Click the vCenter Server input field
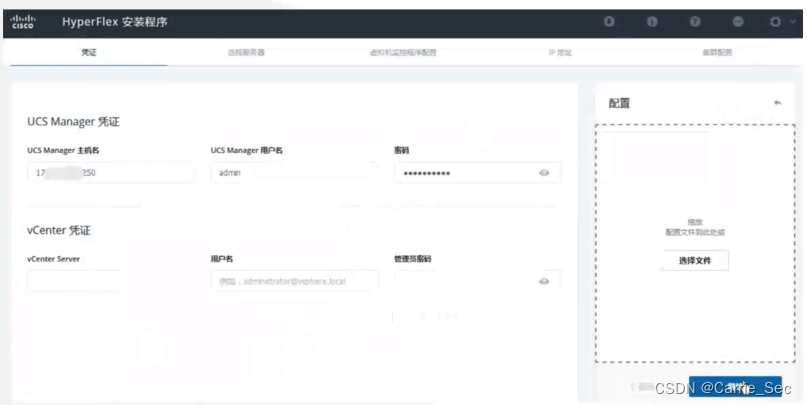Image resolution: width=807 pixels, height=405 pixels. tap(111, 281)
